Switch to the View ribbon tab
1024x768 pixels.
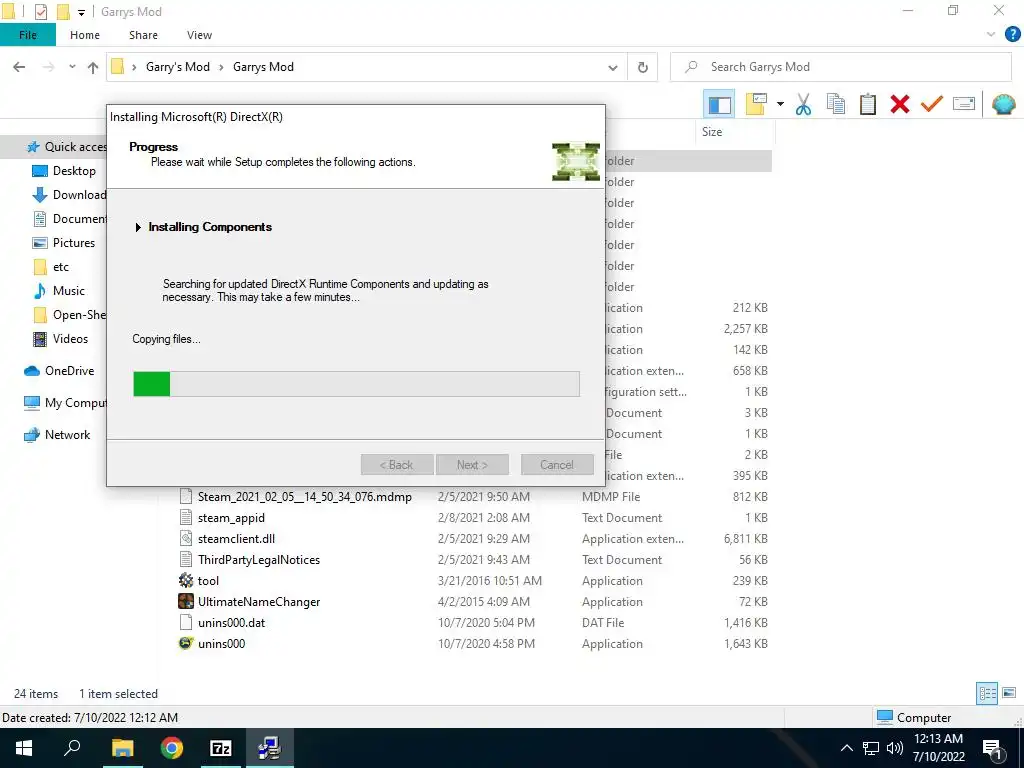(x=199, y=35)
